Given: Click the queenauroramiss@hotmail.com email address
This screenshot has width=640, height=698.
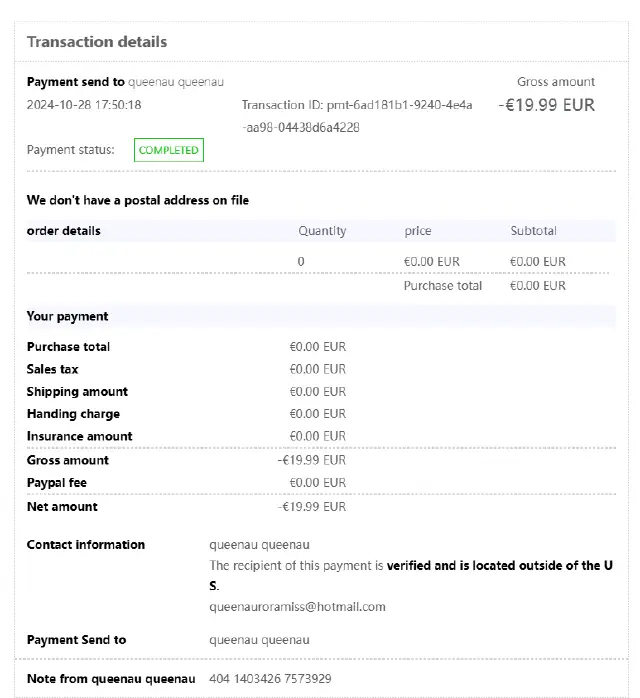Looking at the screenshot, I should [x=297, y=606].
